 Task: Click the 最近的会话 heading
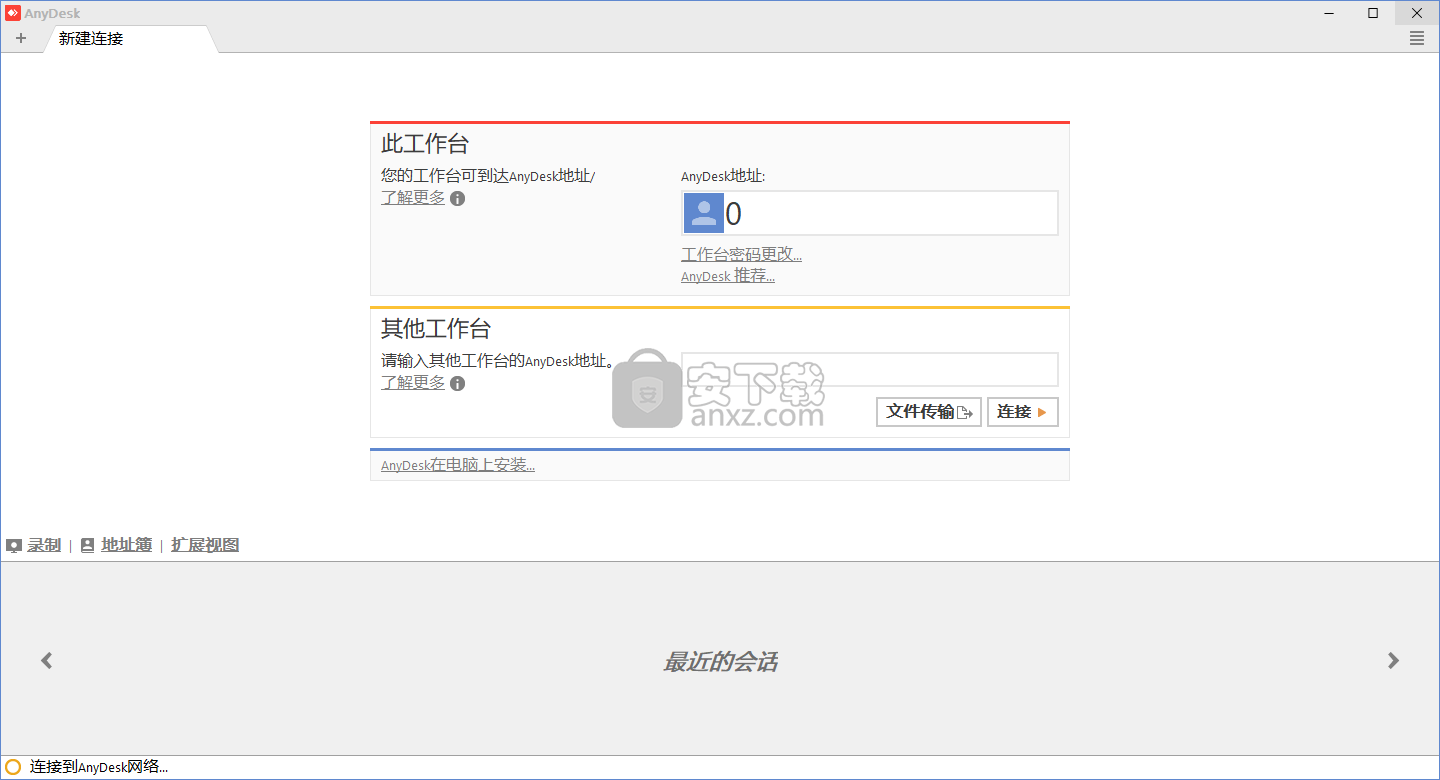(720, 662)
